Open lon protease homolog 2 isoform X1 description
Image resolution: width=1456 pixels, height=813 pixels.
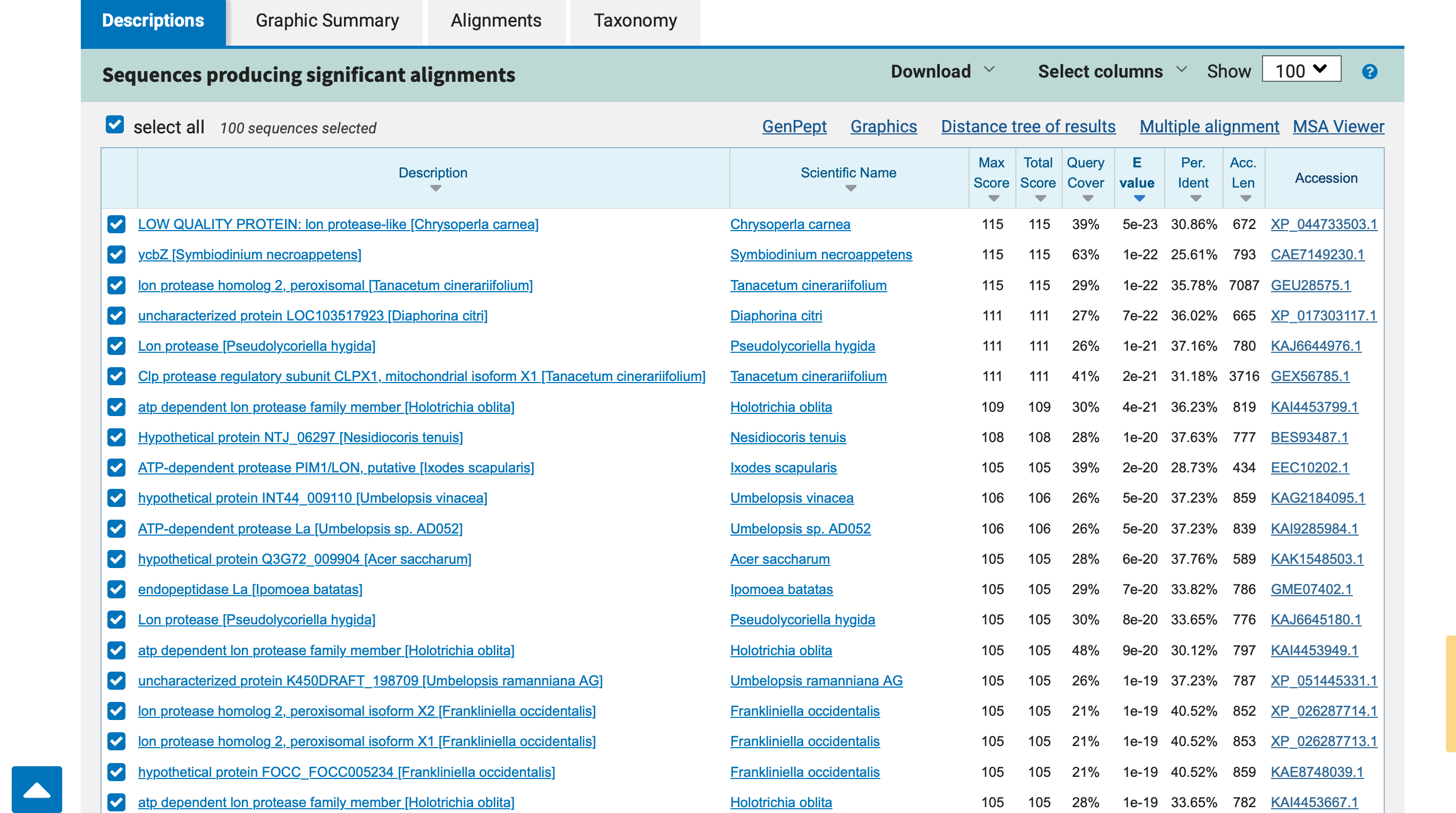click(367, 741)
